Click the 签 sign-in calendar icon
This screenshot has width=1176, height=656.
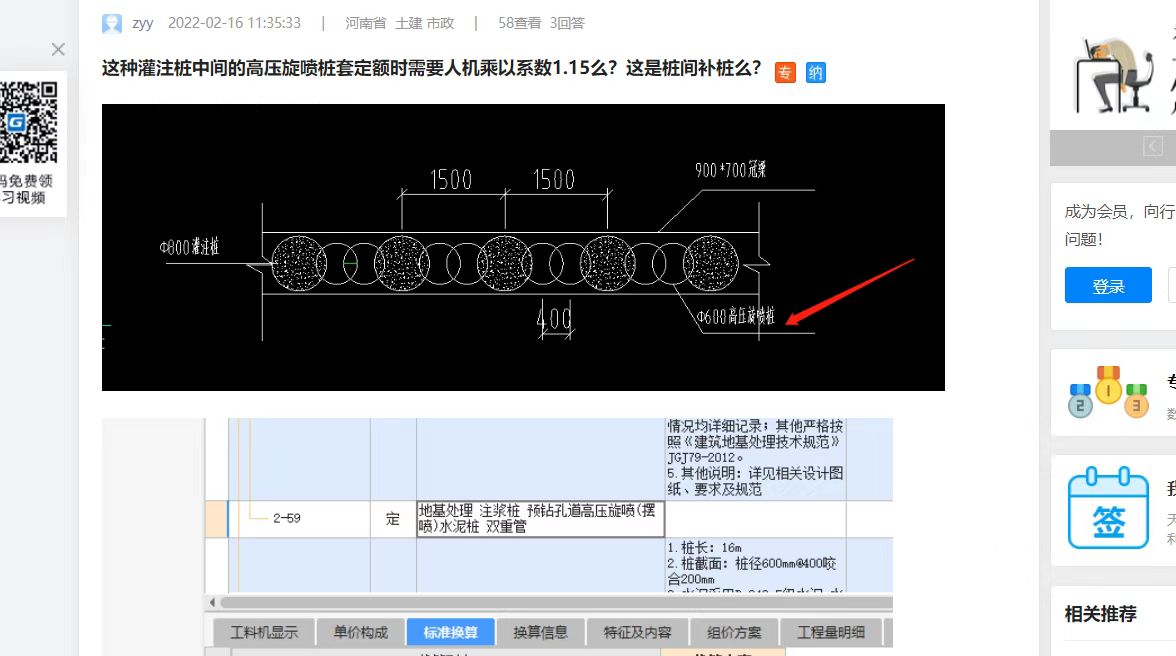[x=1108, y=508]
